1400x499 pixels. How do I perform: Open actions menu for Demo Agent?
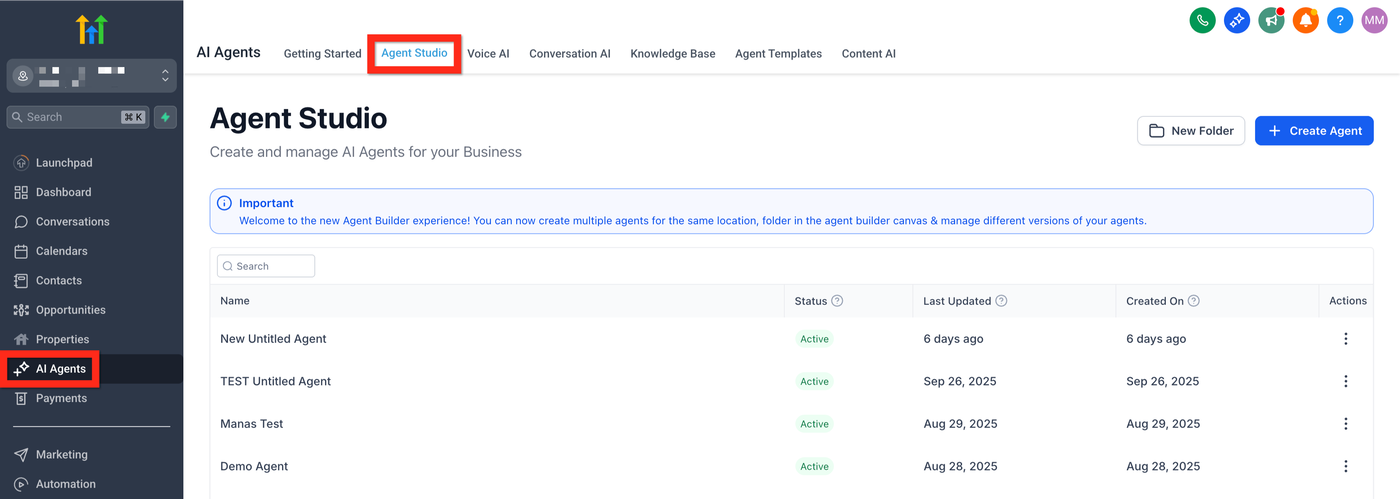(1345, 466)
